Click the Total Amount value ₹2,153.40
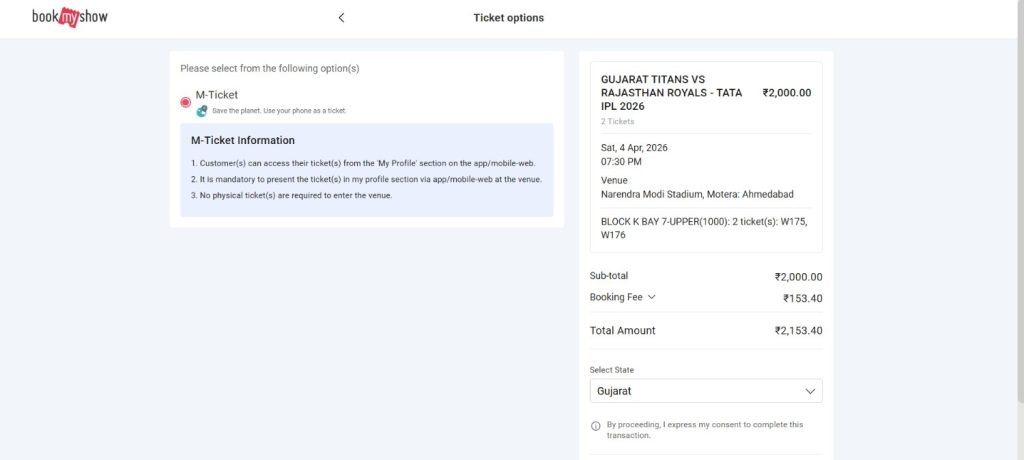Image resolution: width=1024 pixels, height=460 pixels. (799, 331)
